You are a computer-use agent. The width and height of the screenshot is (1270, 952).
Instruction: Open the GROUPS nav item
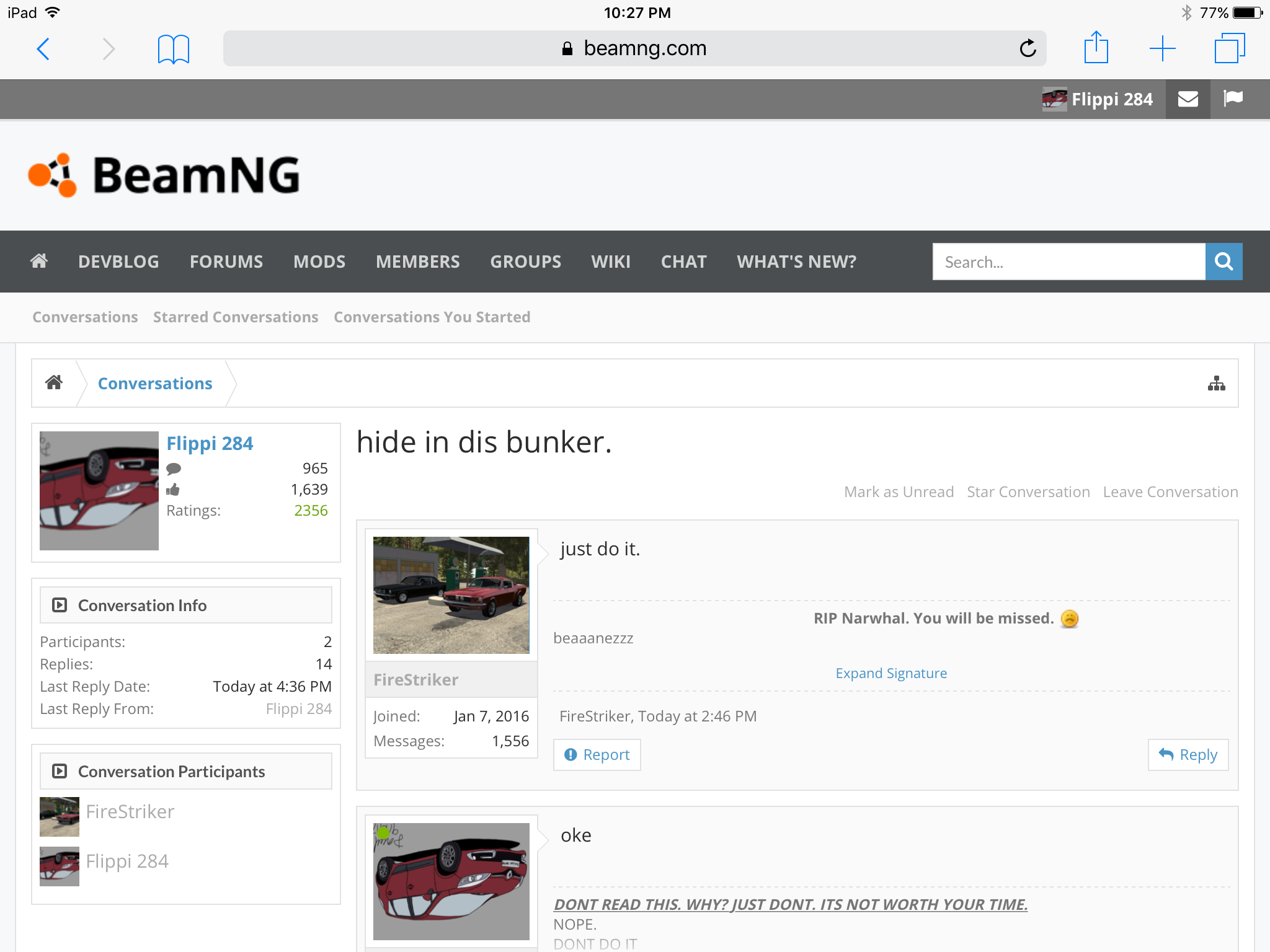pyautogui.click(x=526, y=262)
